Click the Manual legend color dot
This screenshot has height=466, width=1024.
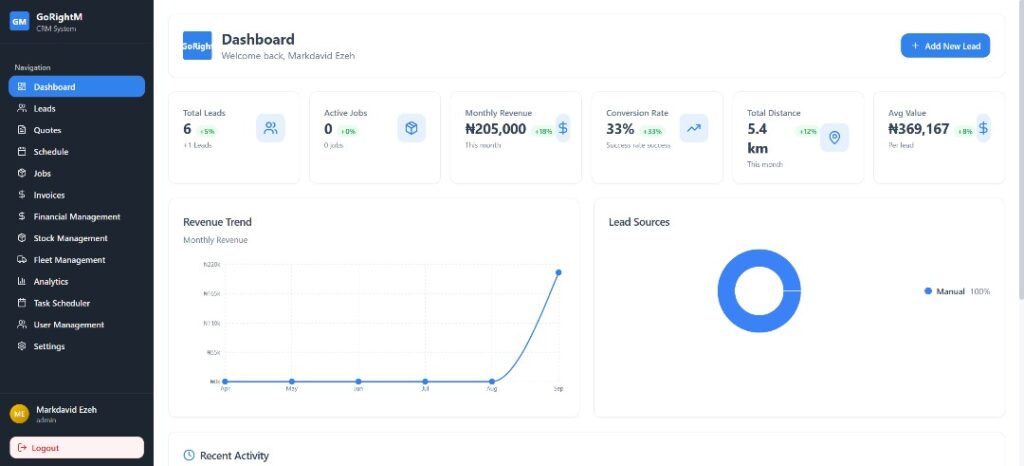click(x=928, y=291)
